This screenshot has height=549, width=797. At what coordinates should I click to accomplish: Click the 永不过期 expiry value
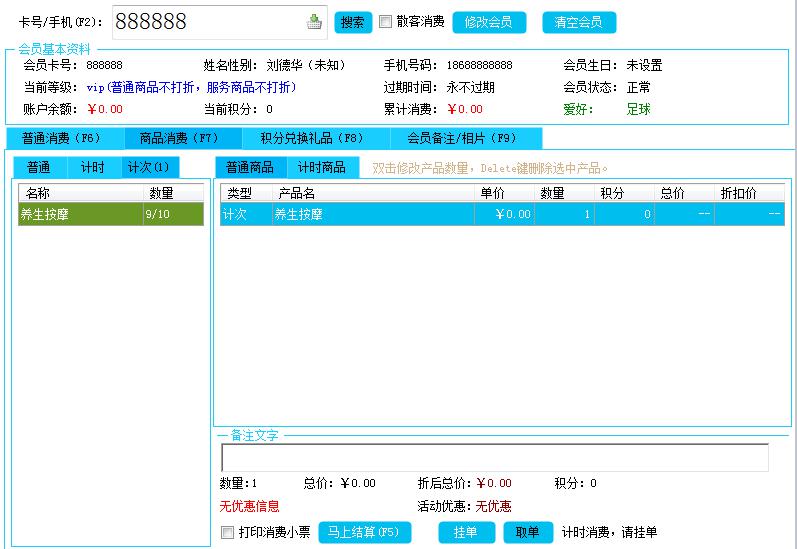pyautogui.click(x=470, y=87)
